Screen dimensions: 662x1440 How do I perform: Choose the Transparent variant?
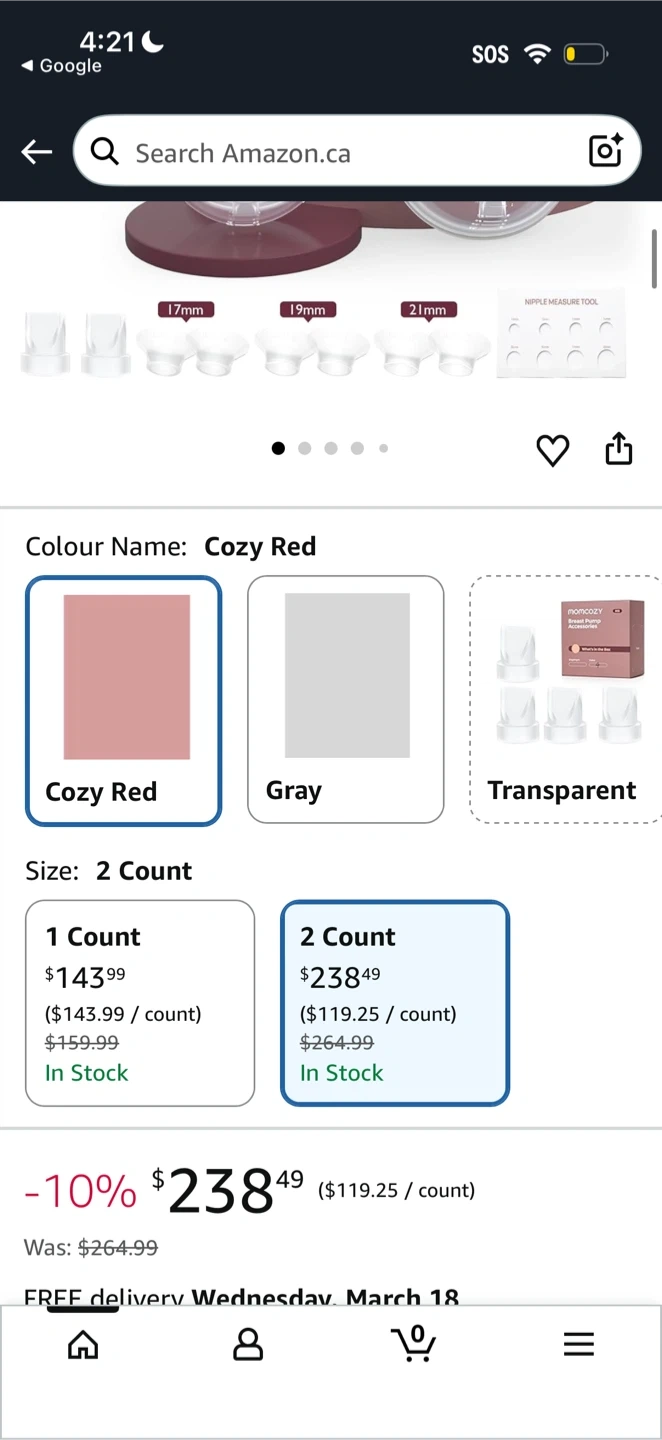click(563, 700)
